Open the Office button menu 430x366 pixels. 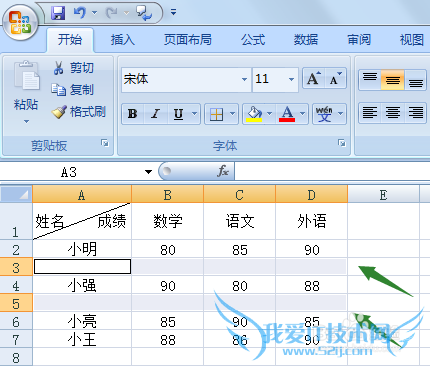pos(20,23)
